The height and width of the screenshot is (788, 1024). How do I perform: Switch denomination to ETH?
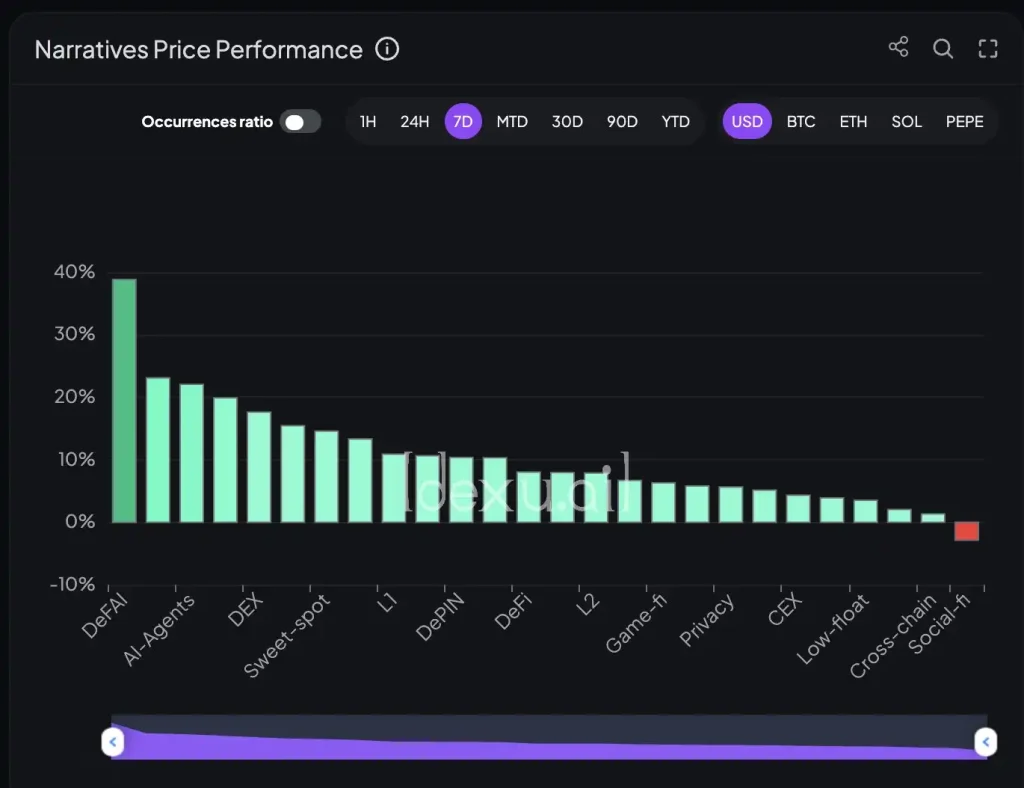(853, 122)
